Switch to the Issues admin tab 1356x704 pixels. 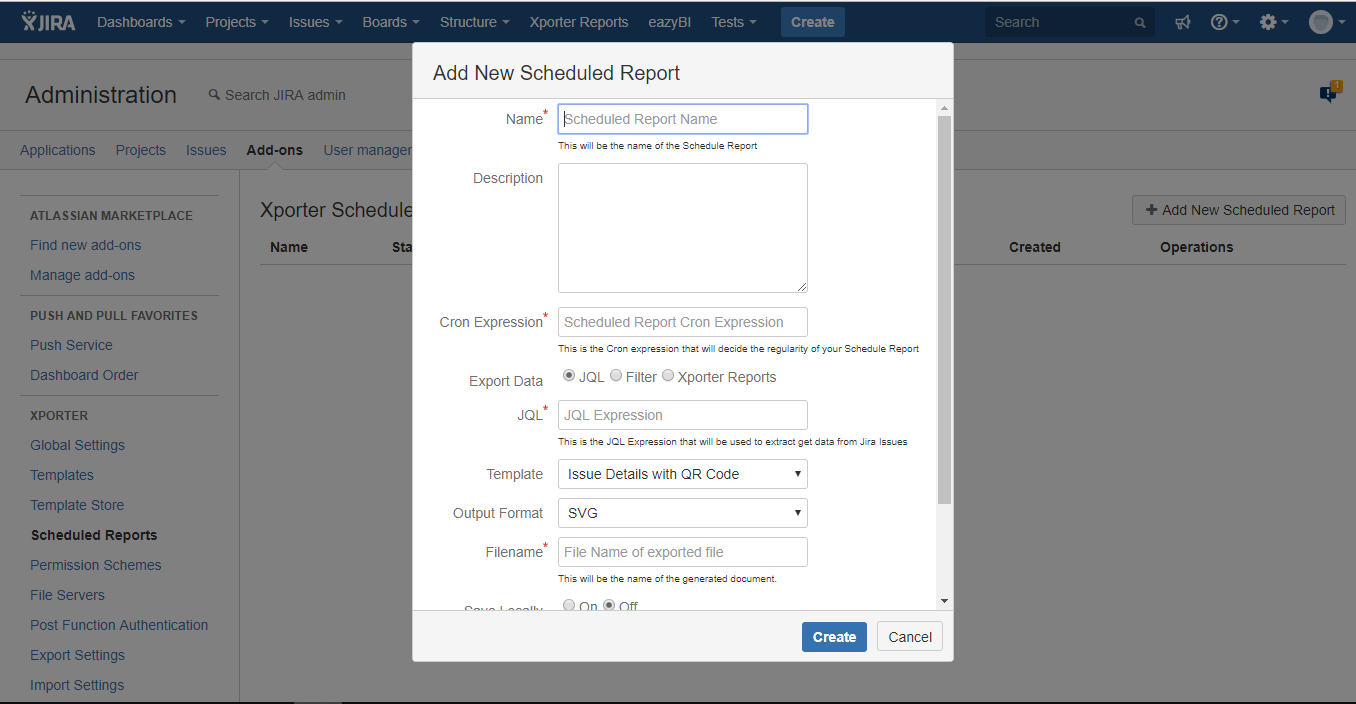coord(206,150)
